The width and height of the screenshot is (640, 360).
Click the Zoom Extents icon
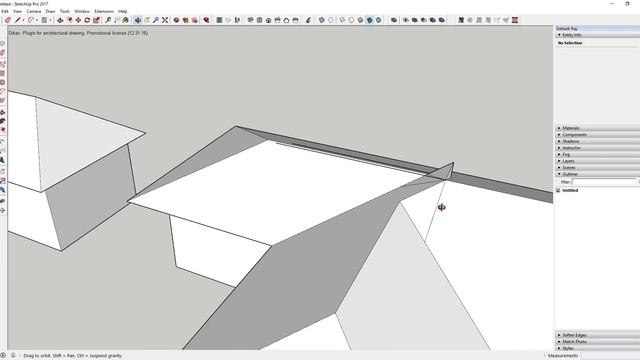pyautogui.click(x=165, y=20)
